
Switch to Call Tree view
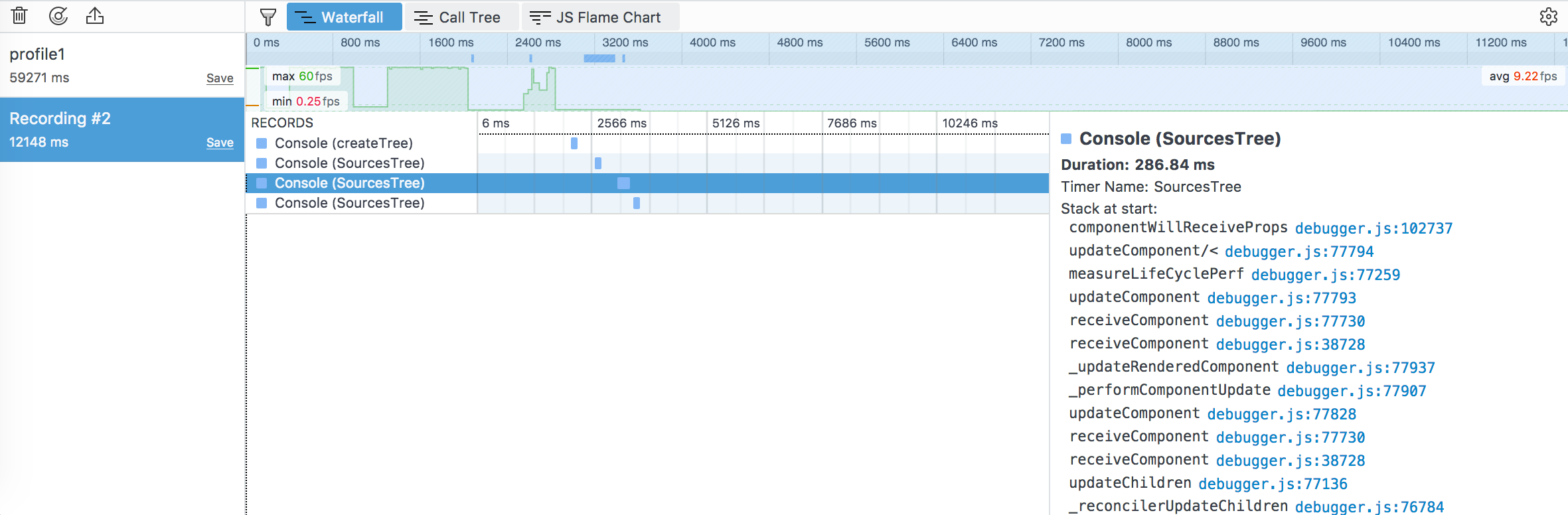pos(461,17)
